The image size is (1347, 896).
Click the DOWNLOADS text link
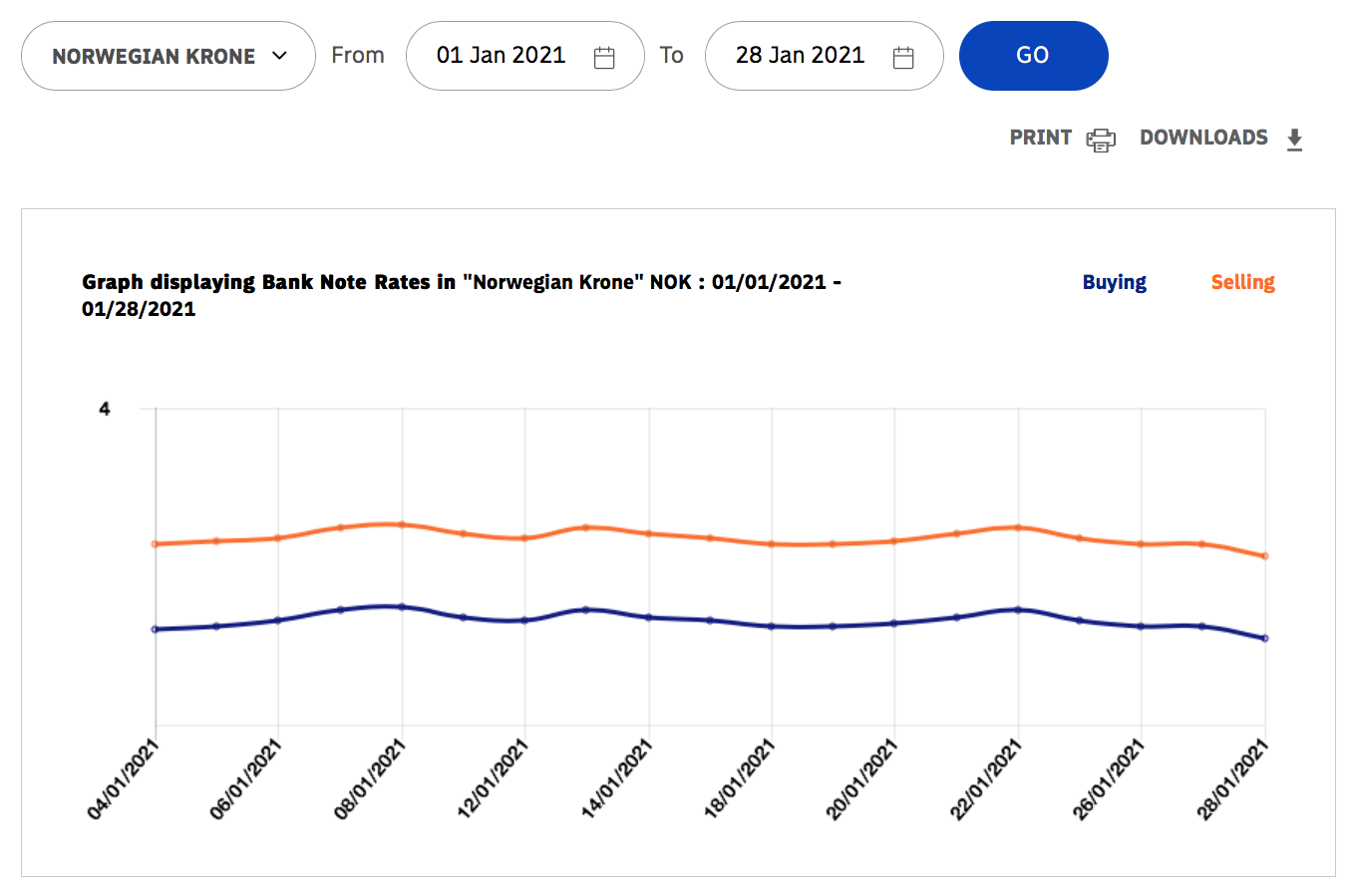coord(1203,138)
